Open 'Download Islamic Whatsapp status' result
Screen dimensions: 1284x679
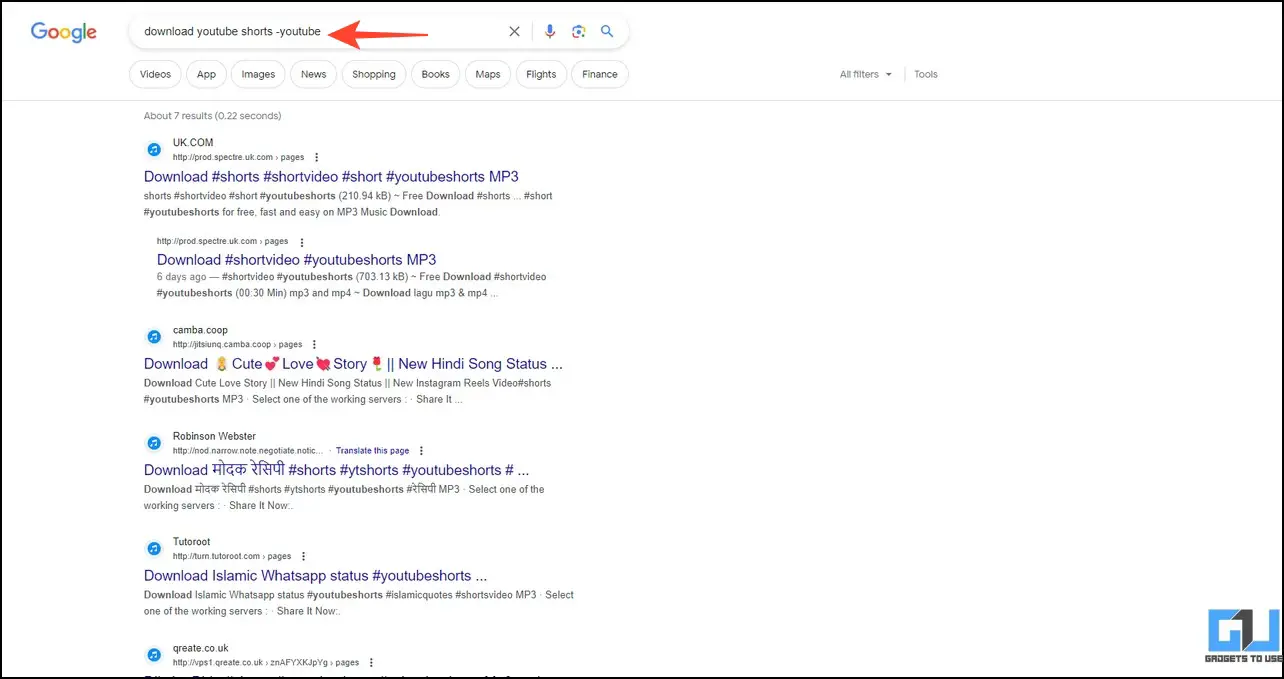point(315,576)
